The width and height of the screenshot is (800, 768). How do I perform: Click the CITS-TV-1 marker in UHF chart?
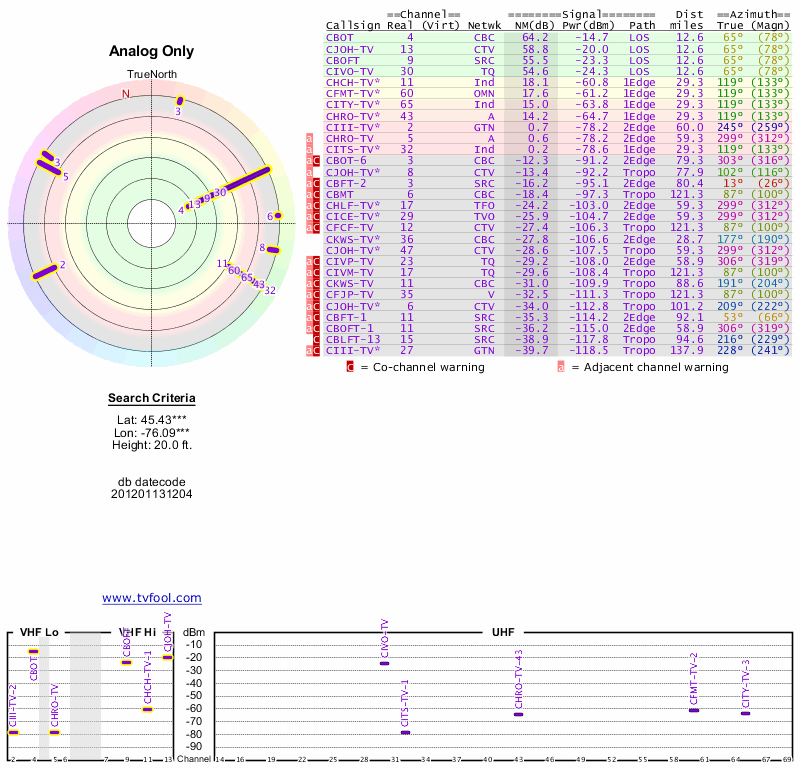point(405,733)
